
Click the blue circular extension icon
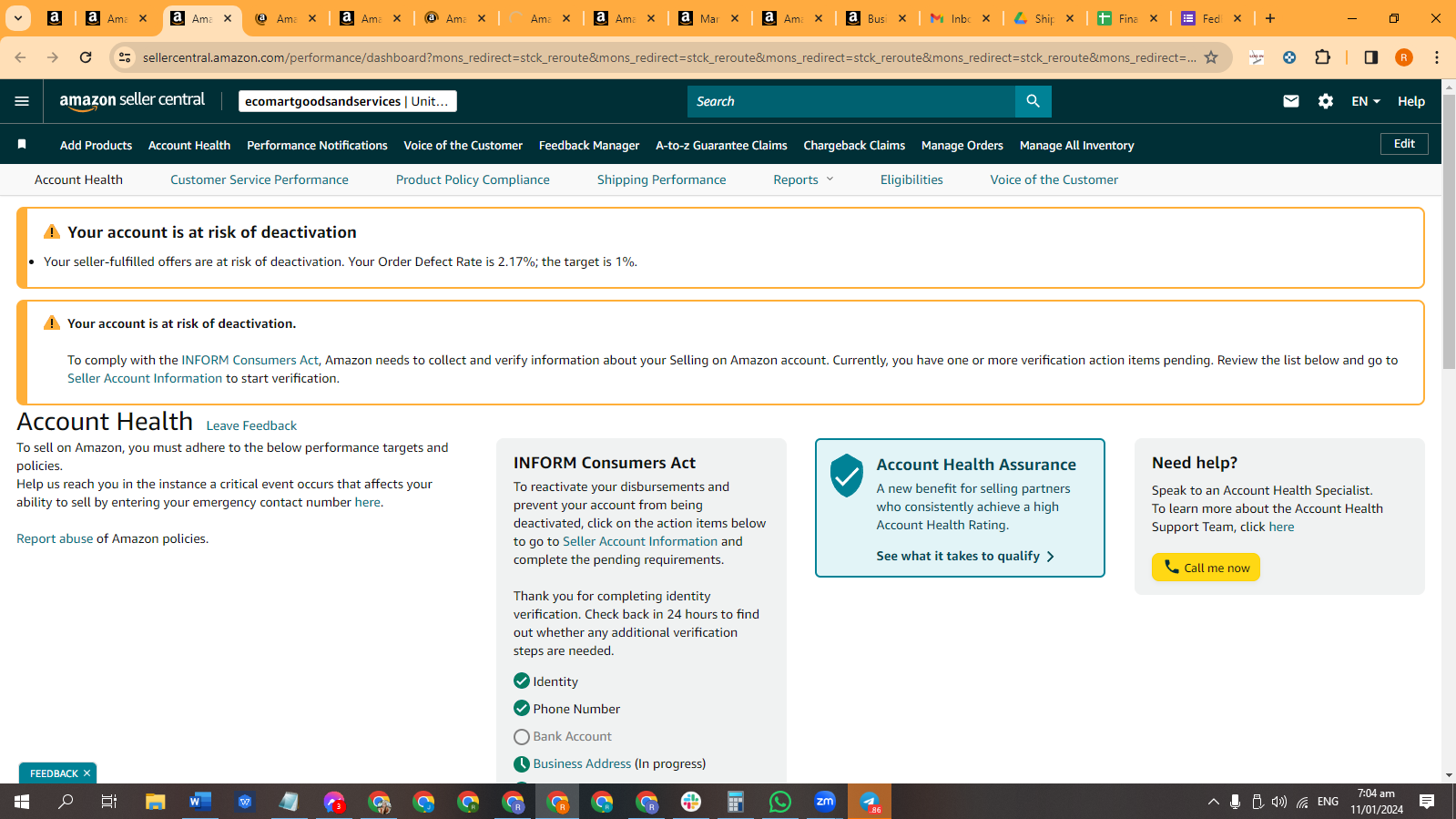click(x=1289, y=57)
